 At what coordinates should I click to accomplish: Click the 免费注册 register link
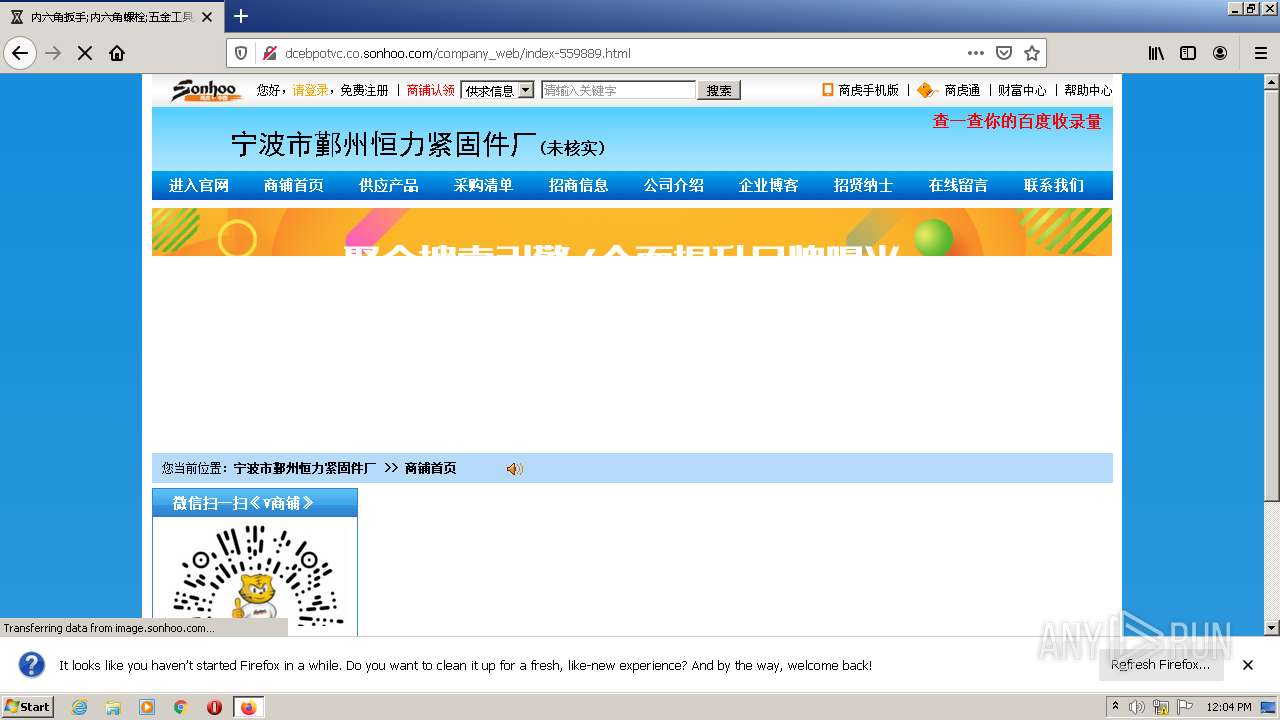tap(364, 90)
